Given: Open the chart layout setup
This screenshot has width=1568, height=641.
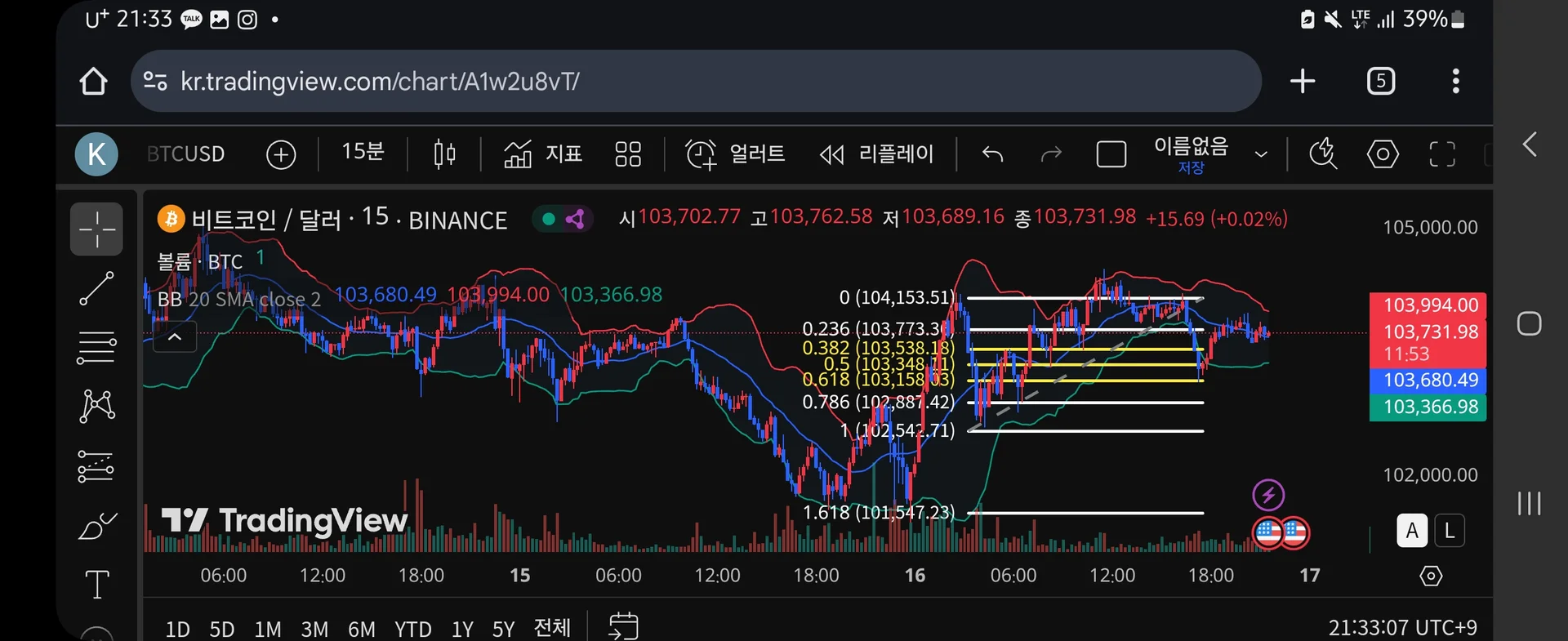Looking at the screenshot, I should tap(1111, 154).
